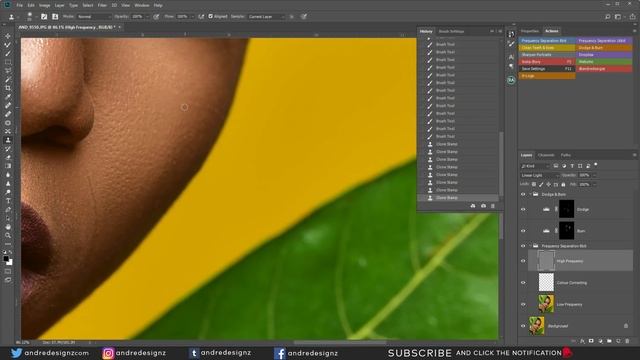The width and height of the screenshot is (640, 360).
Task: Create new document from current state
Action: click(x=473, y=206)
